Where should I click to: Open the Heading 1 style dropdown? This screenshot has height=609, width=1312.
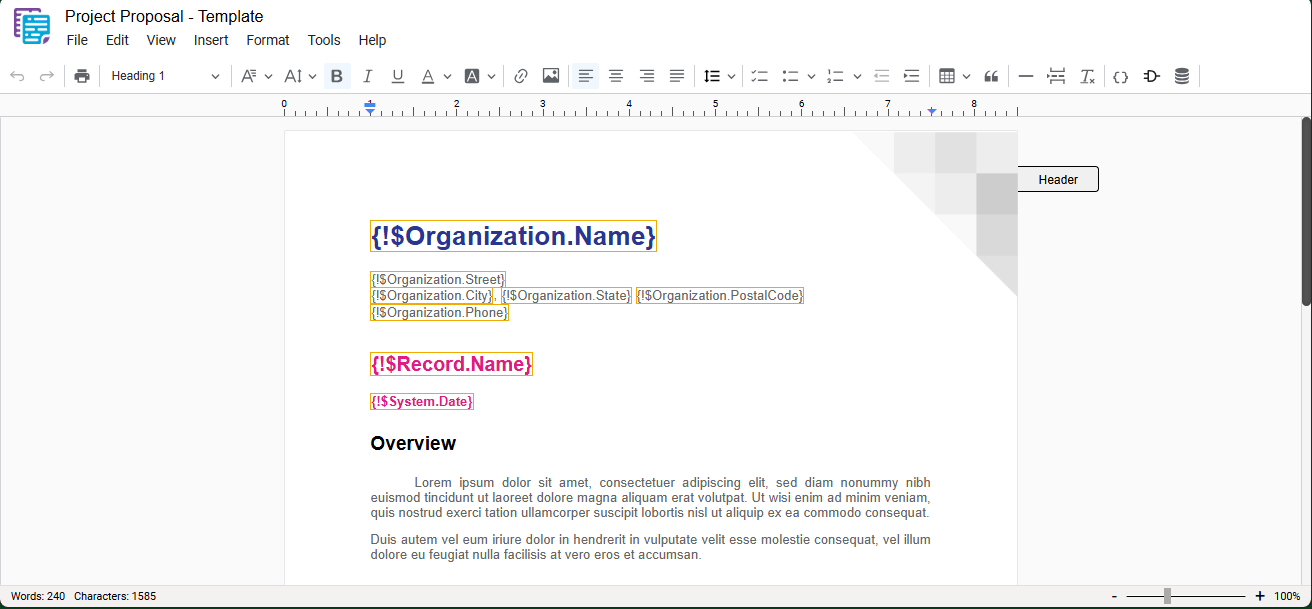click(165, 76)
